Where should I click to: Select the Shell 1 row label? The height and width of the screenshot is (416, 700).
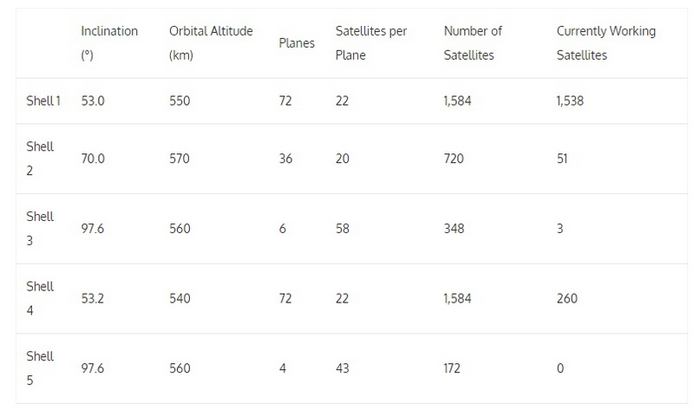point(45,102)
